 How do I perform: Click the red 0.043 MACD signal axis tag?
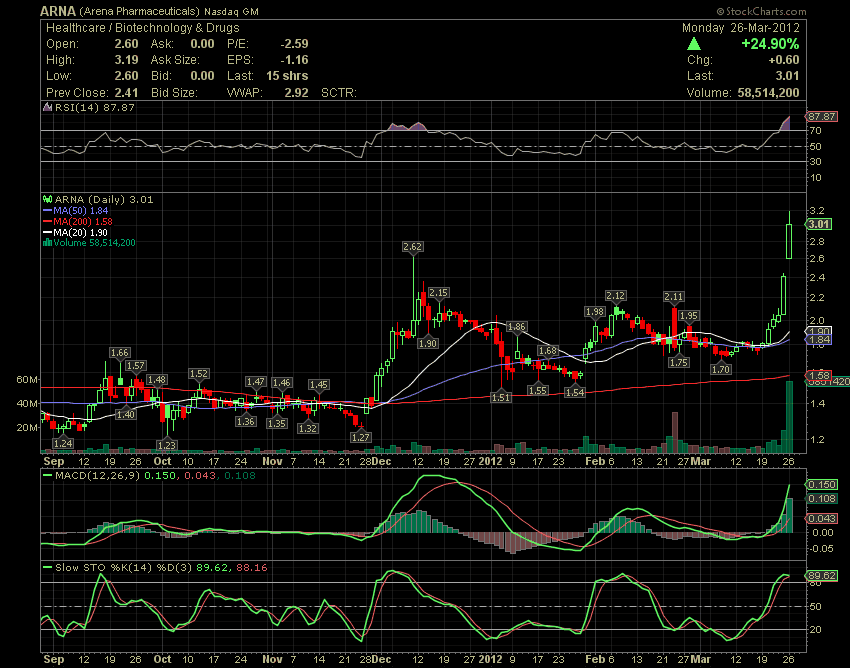(x=822, y=519)
